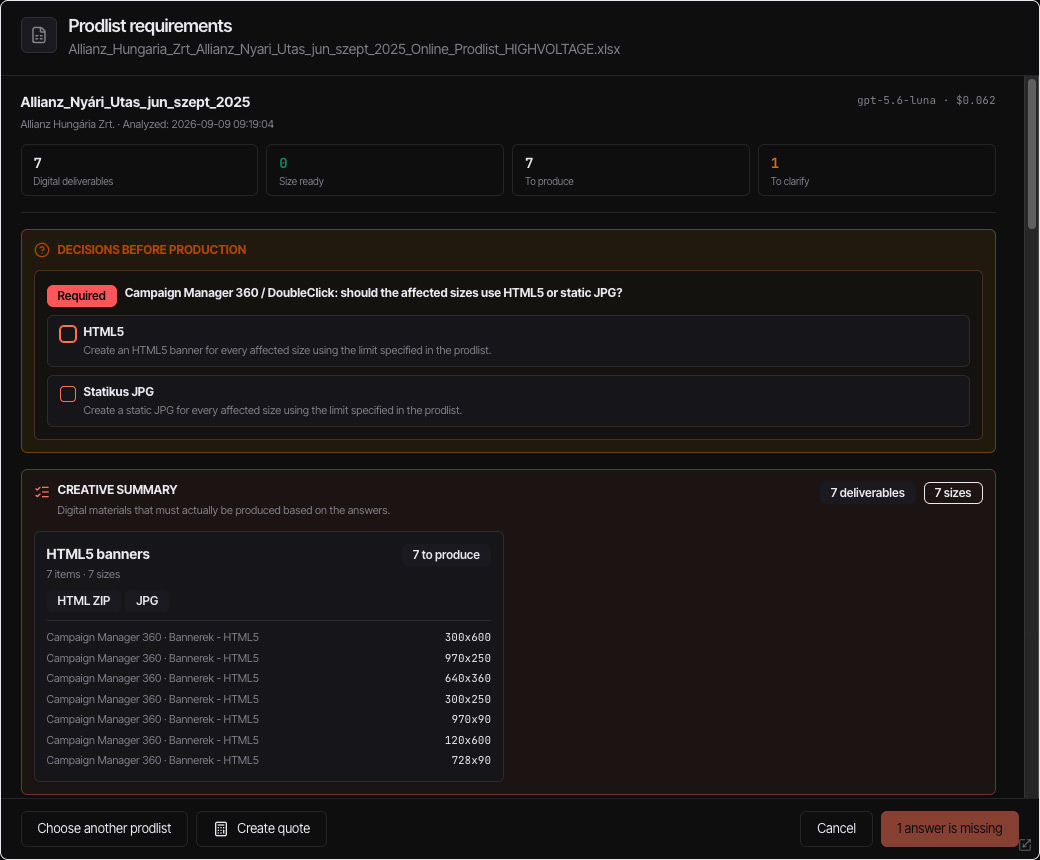Click the spreadsheet document icon beside Prodlist requirements
Image resolution: width=1040 pixels, height=860 pixels.
[x=38, y=35]
